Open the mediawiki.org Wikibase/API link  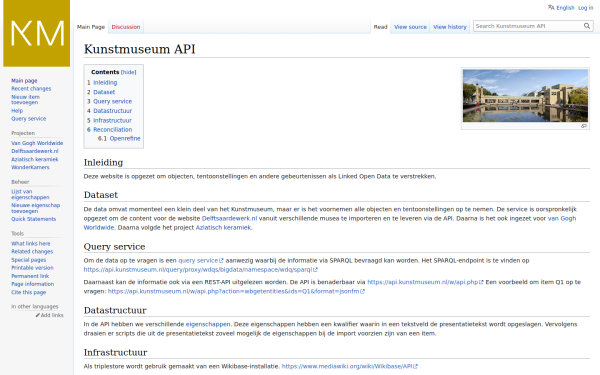click(349, 367)
